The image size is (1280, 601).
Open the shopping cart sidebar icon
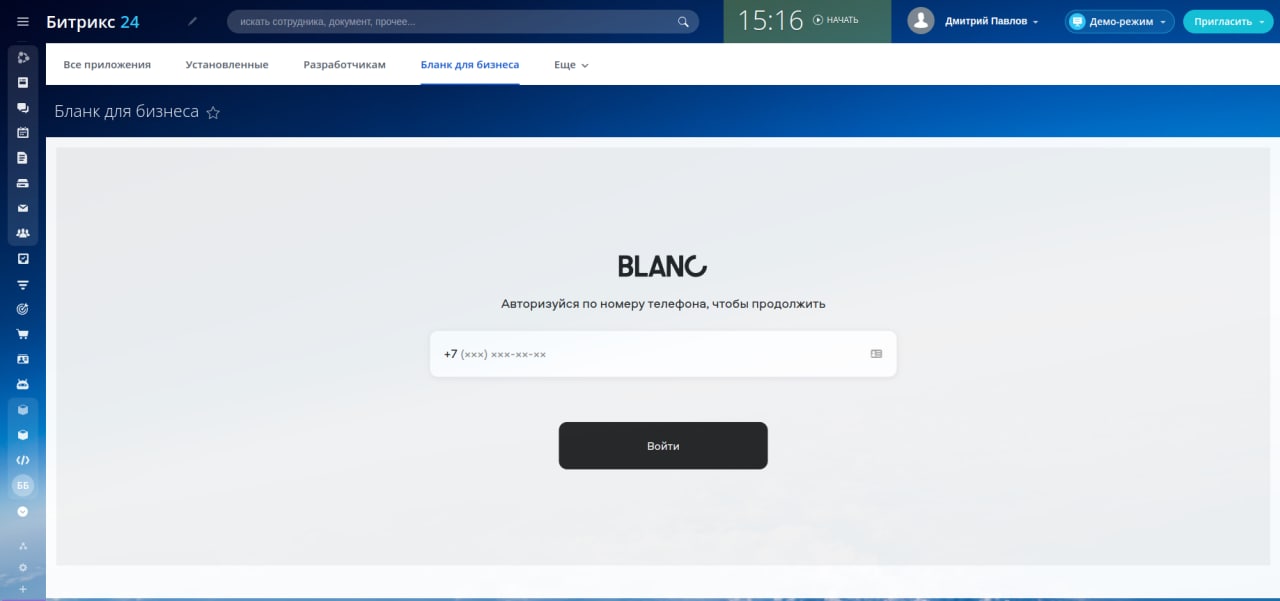[x=23, y=334]
